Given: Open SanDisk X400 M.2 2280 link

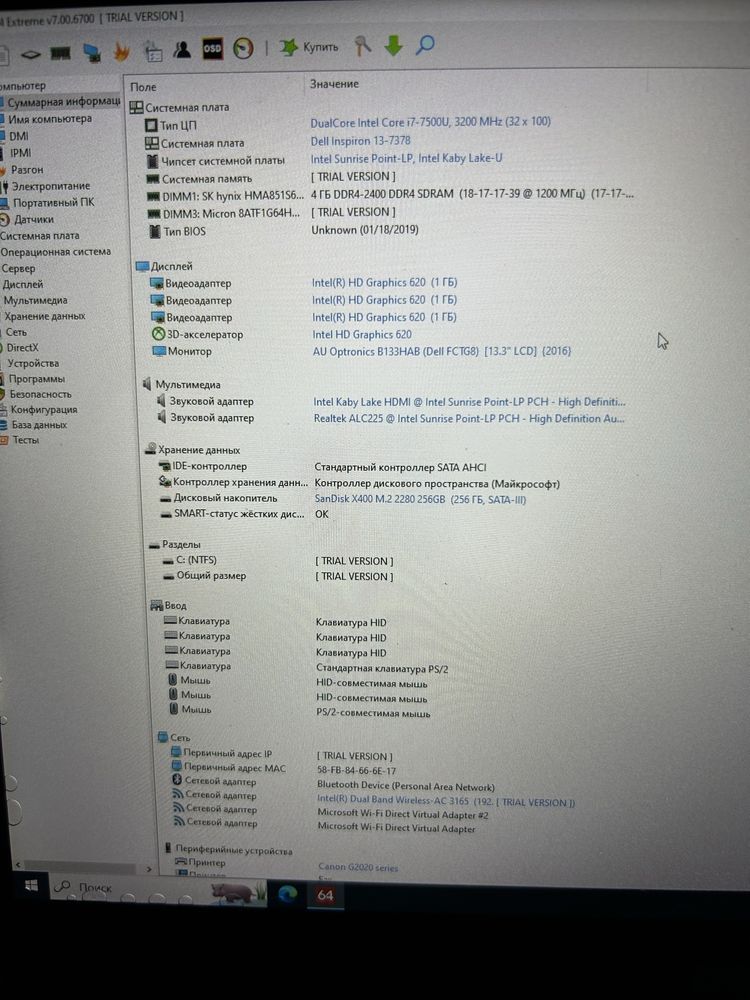Looking at the screenshot, I should click(x=420, y=499).
